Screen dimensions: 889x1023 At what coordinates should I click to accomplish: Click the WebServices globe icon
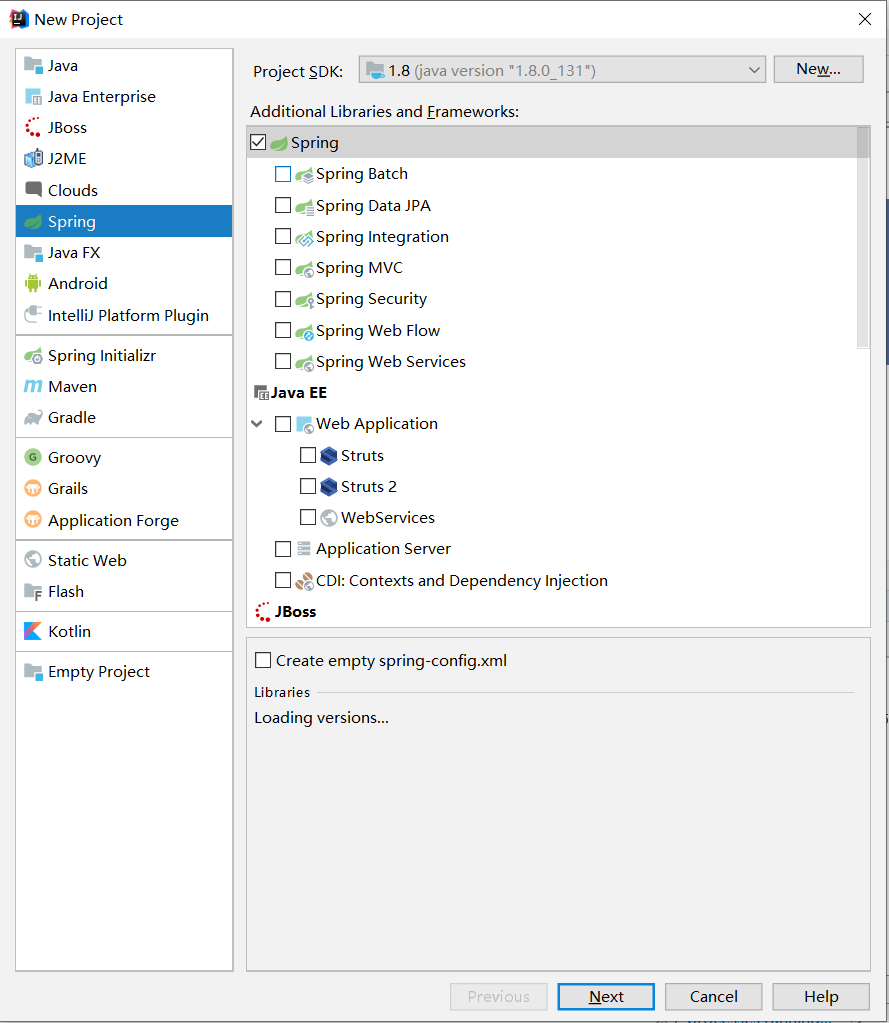coord(329,518)
